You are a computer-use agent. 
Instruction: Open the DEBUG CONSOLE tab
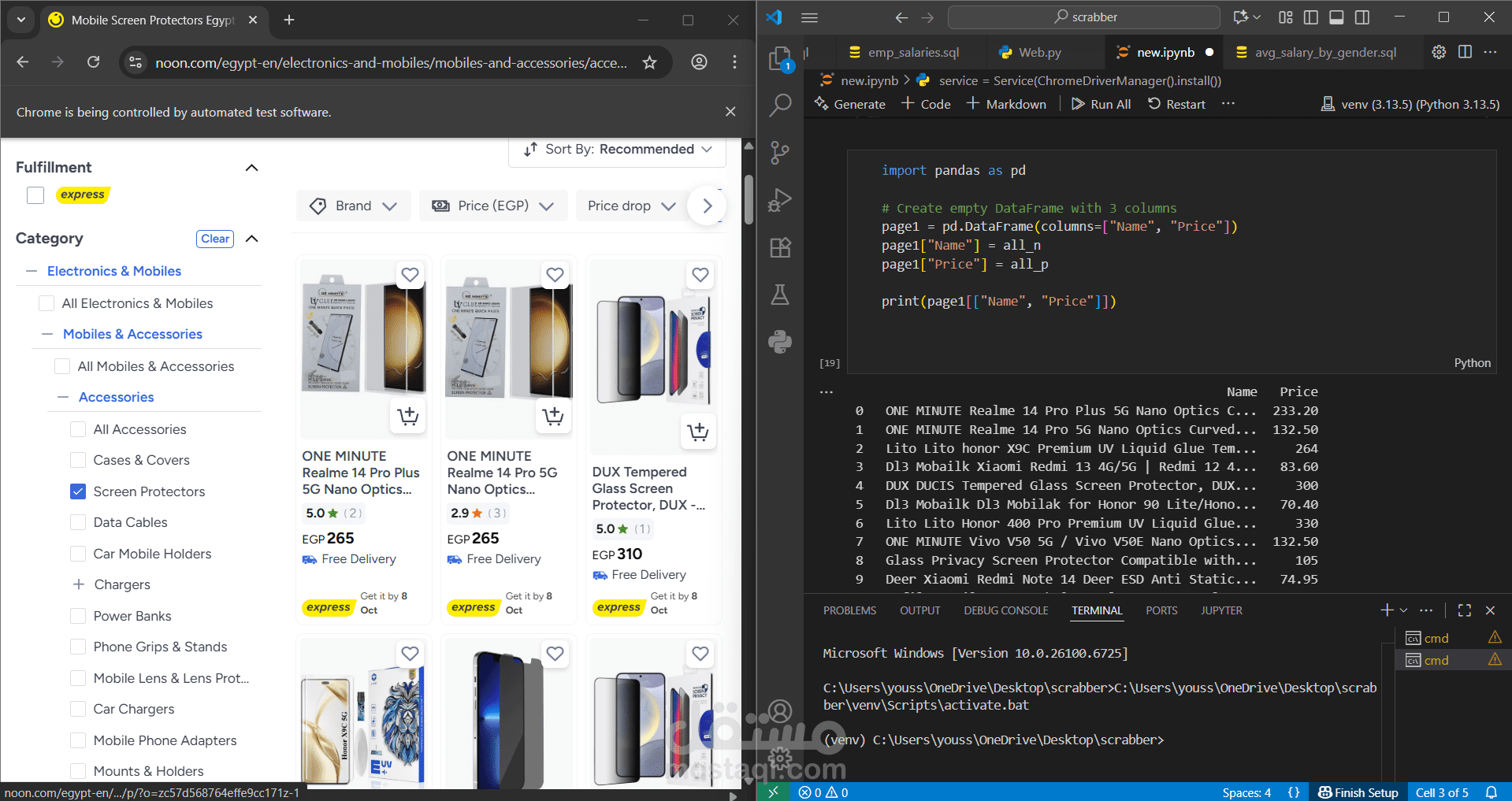tap(1006, 610)
